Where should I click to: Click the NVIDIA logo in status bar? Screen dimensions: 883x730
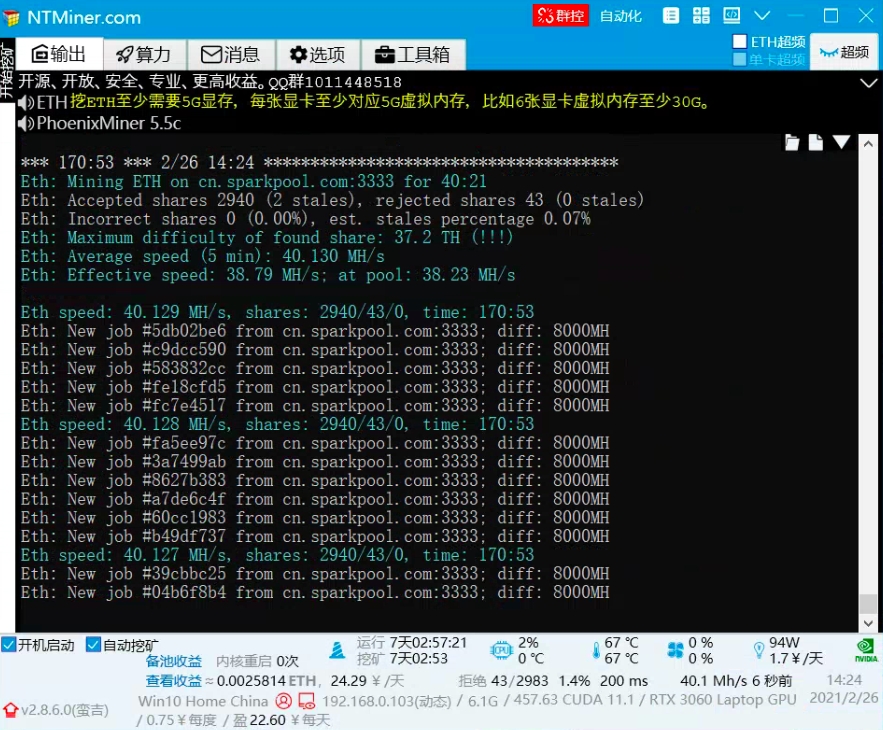pos(866,651)
